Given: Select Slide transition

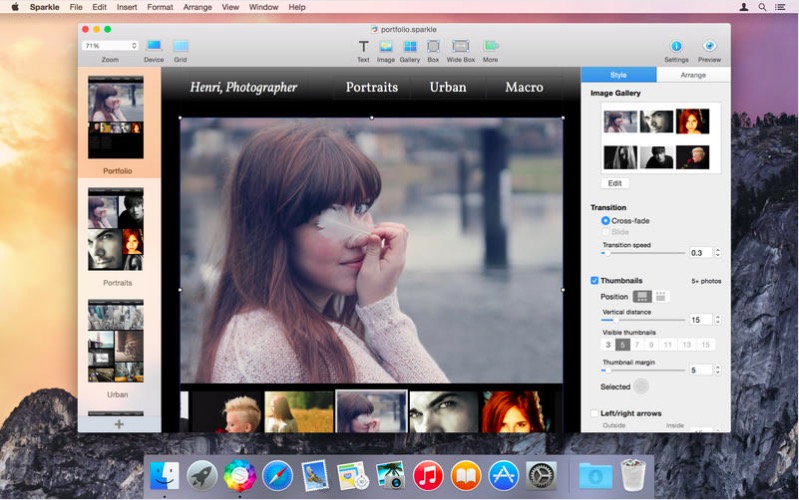Looking at the screenshot, I should [605, 232].
